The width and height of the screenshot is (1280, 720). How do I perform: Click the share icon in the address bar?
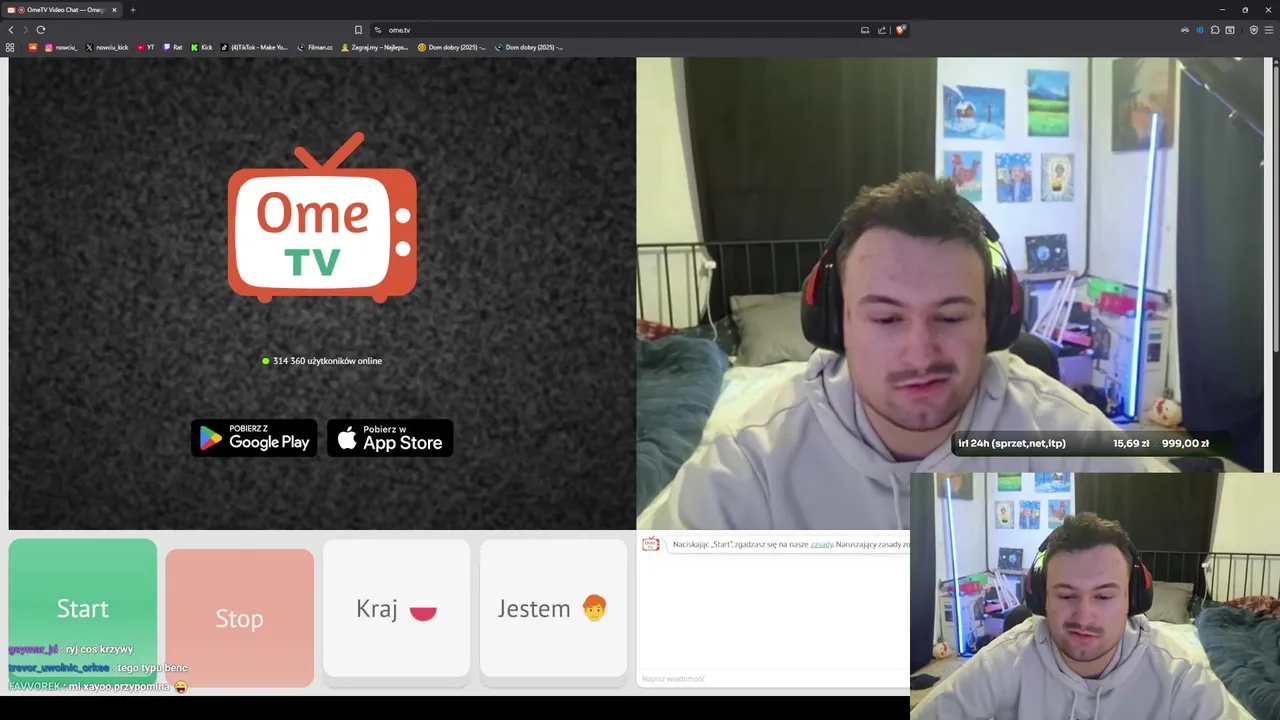click(882, 30)
